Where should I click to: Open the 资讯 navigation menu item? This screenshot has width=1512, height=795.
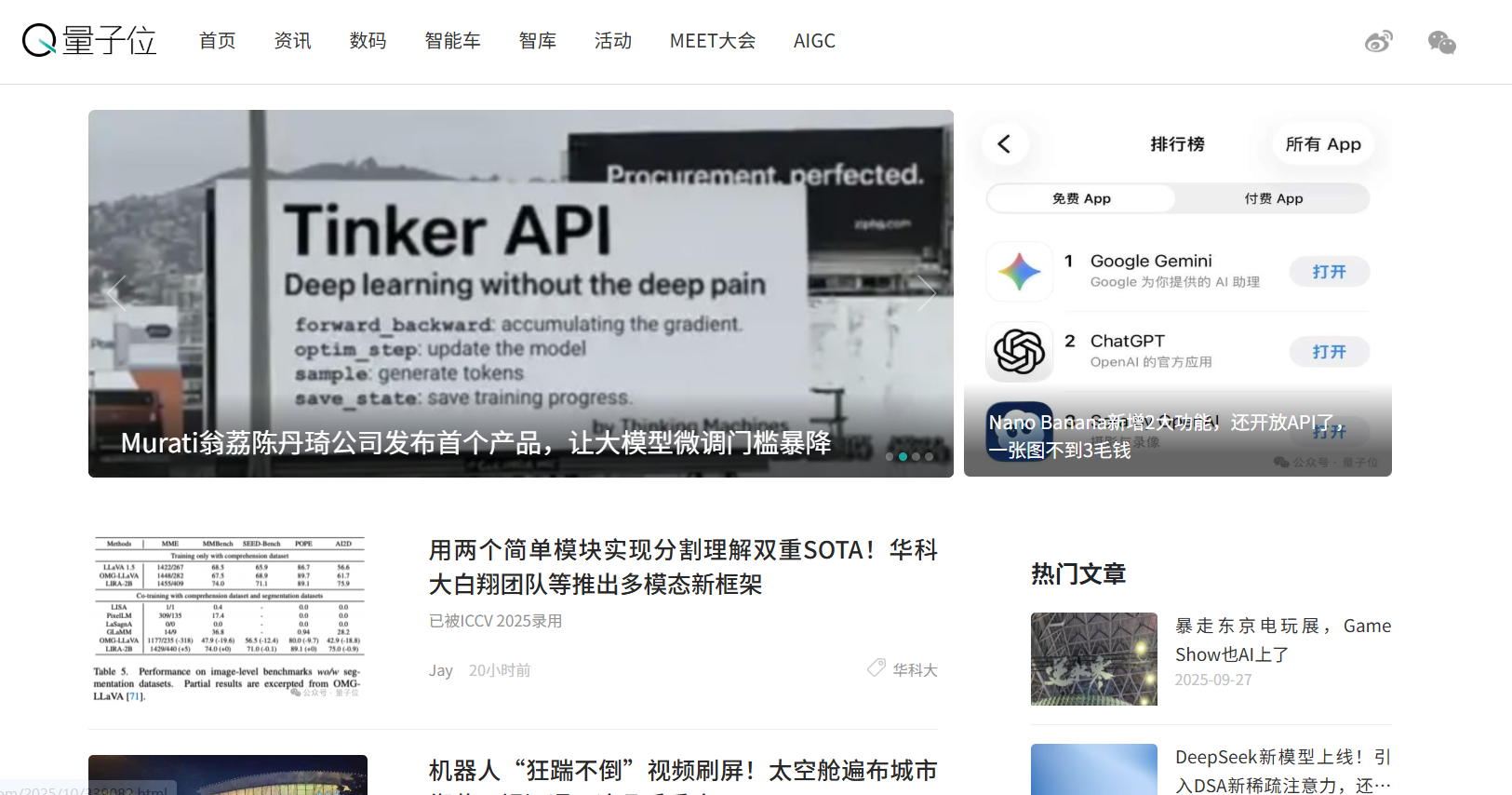point(292,41)
